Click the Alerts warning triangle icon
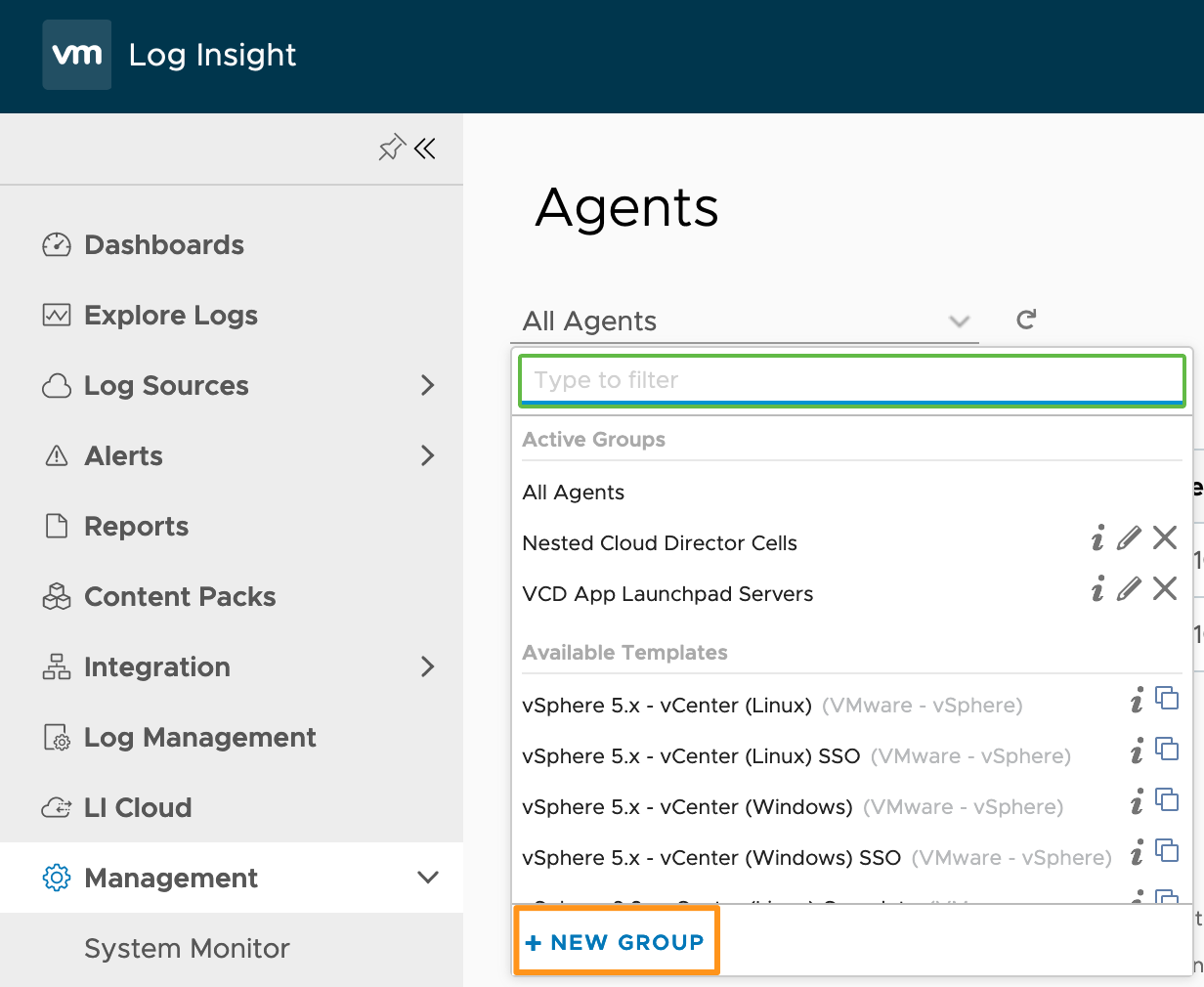Image resolution: width=1204 pixels, height=987 pixels. click(57, 455)
